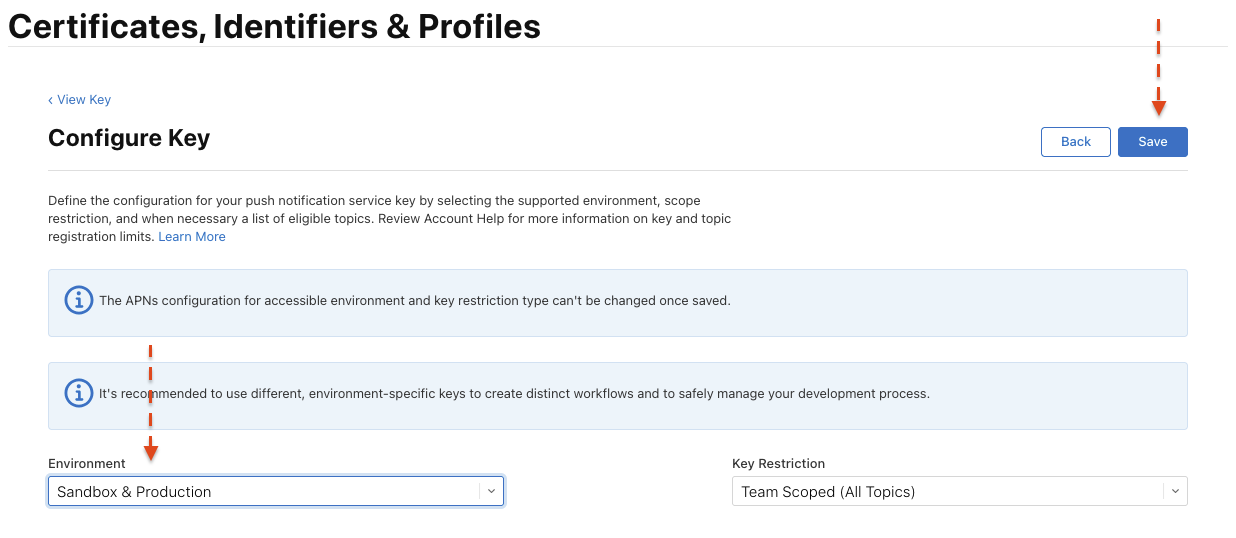
Task: Click the red arrow pointing at Save
Action: pyautogui.click(x=1158, y=106)
